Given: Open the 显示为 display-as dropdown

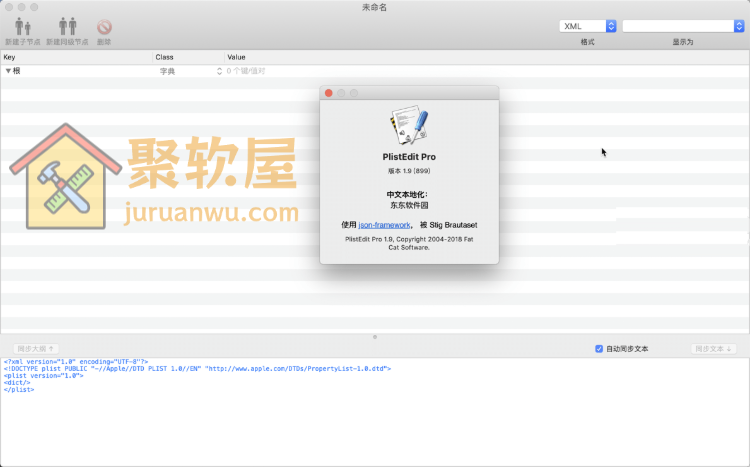Looking at the screenshot, I should point(683,26).
